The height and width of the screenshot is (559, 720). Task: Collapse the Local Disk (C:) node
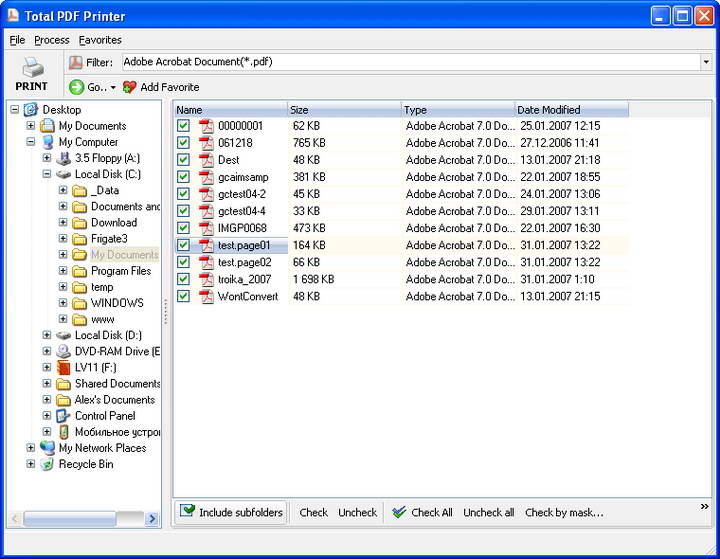point(47,175)
